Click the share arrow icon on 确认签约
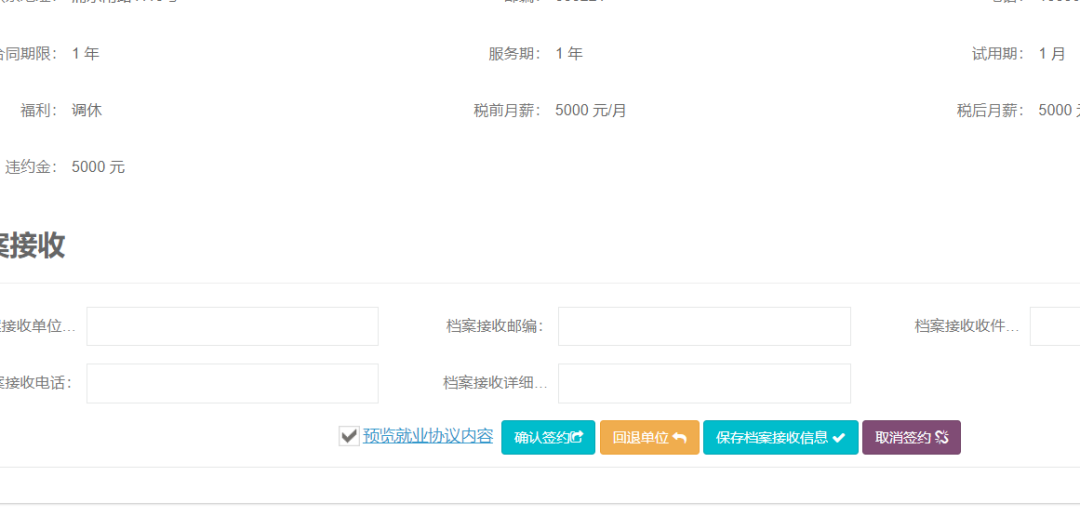Screen dimensions: 1080x529 click(577, 438)
